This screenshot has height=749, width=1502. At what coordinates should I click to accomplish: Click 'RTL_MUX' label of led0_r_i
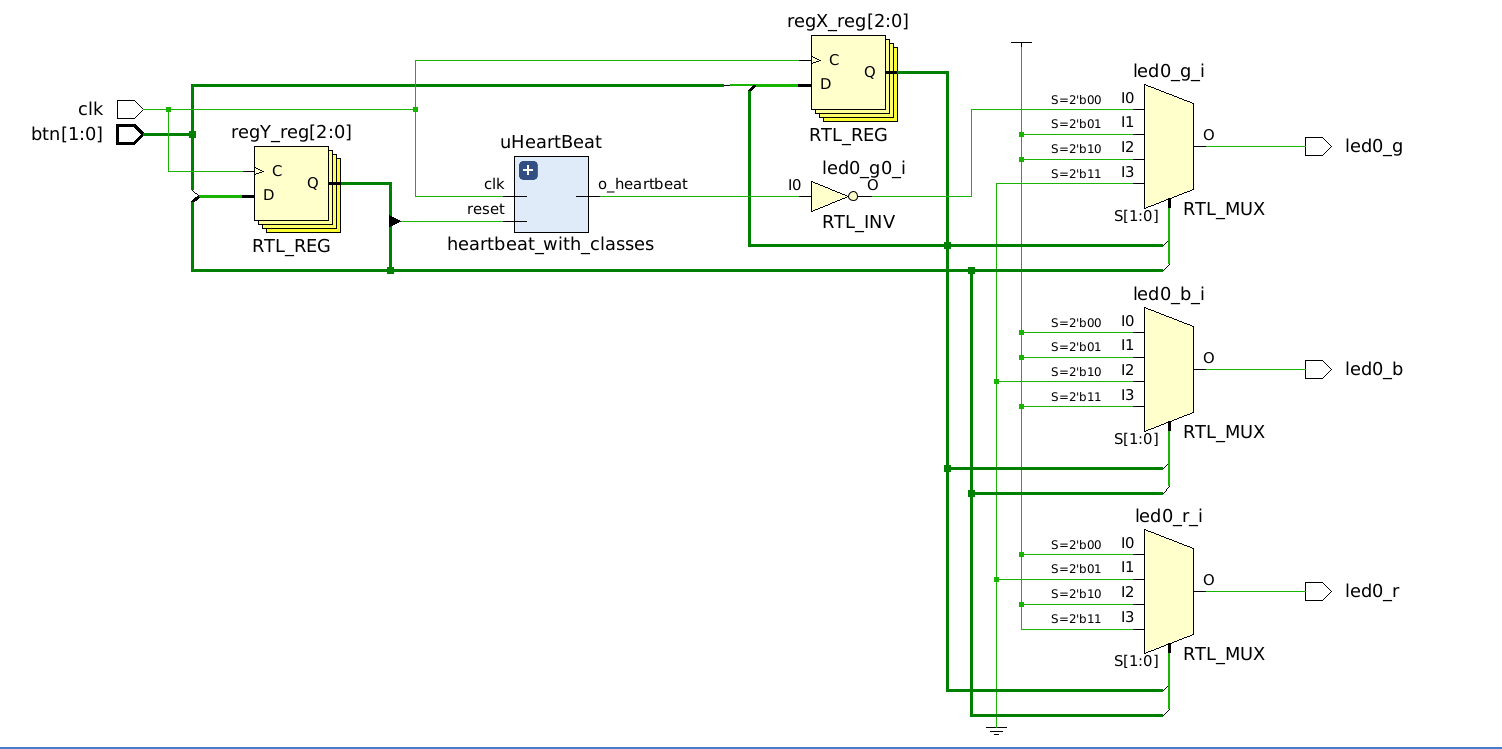(1224, 654)
